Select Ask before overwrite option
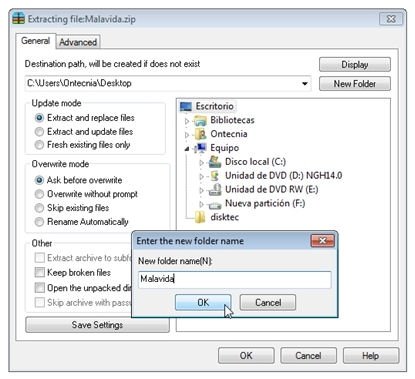Screen dimensions: 415x379 pyautogui.click(x=39, y=180)
